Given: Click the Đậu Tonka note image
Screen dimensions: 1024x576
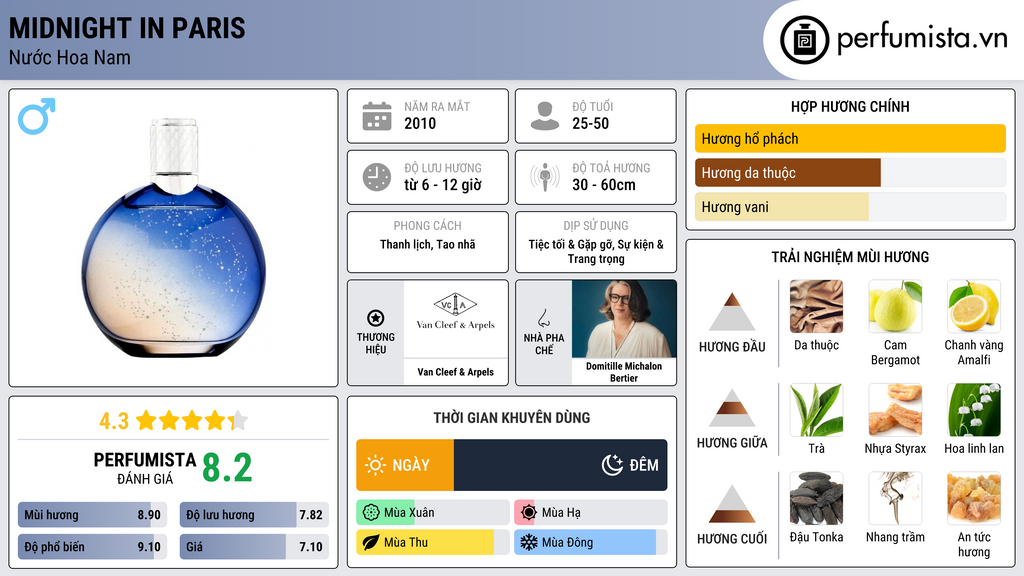Looking at the screenshot, I should [816, 498].
